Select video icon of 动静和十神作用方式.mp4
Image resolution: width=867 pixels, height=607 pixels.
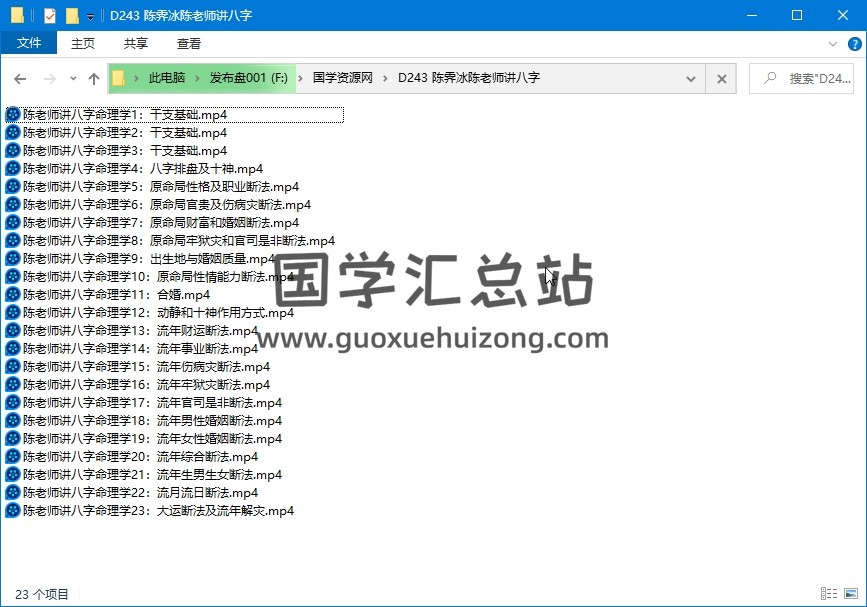(13, 312)
